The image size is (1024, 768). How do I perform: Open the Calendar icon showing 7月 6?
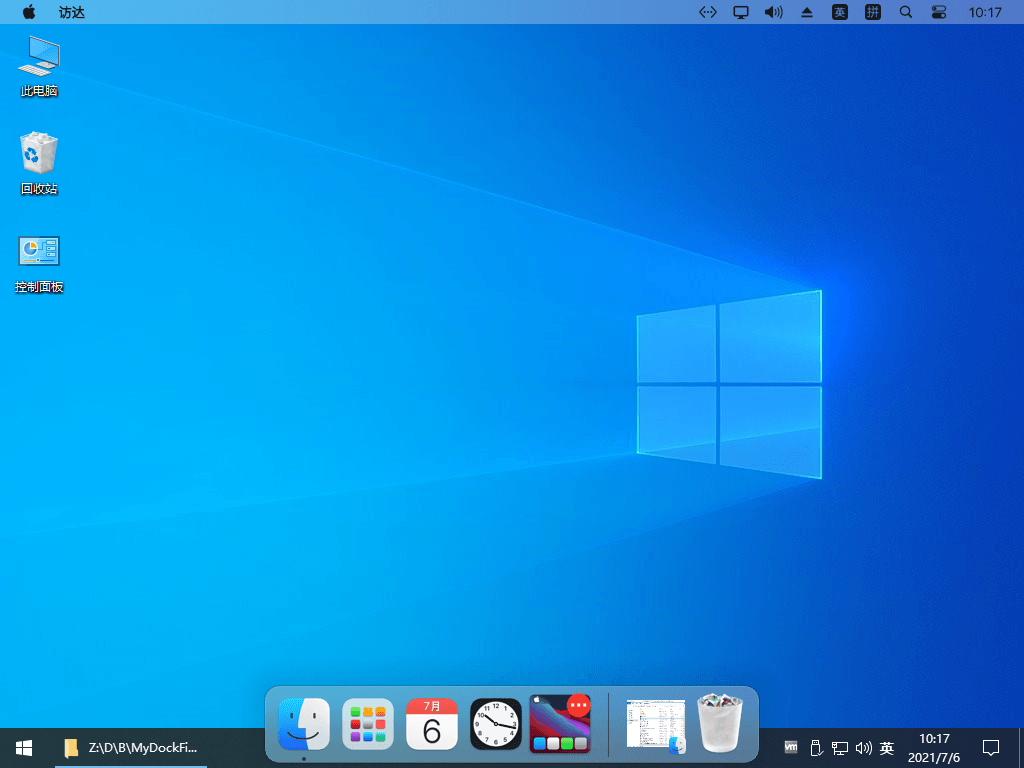click(432, 724)
